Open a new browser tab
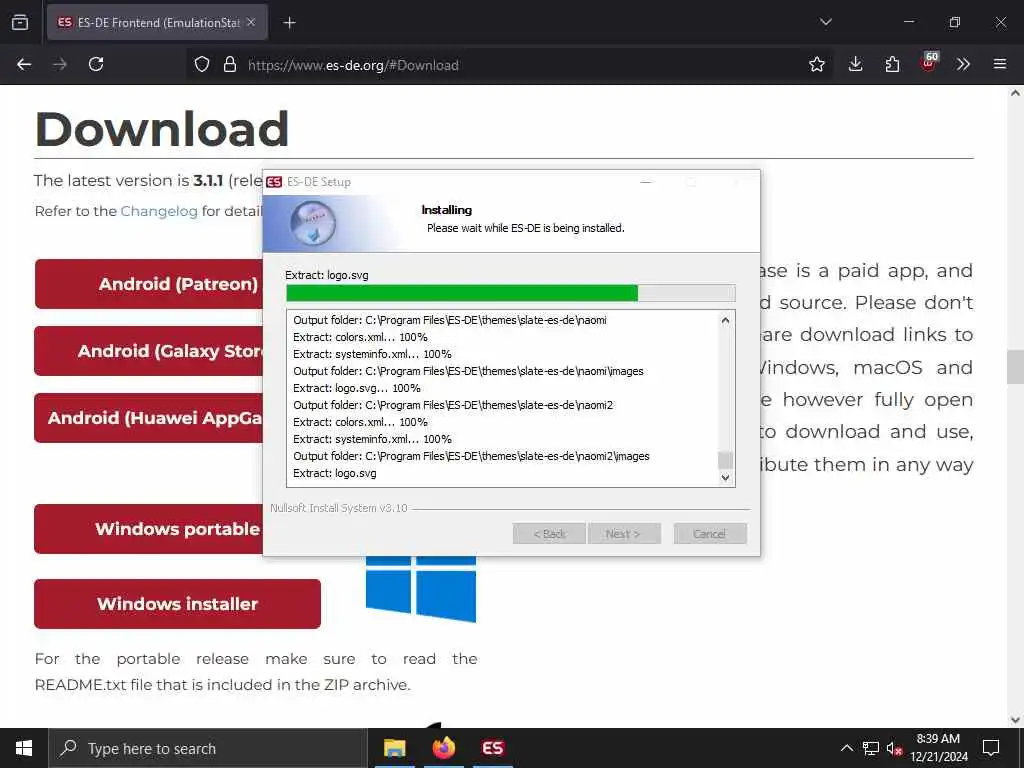 click(289, 23)
